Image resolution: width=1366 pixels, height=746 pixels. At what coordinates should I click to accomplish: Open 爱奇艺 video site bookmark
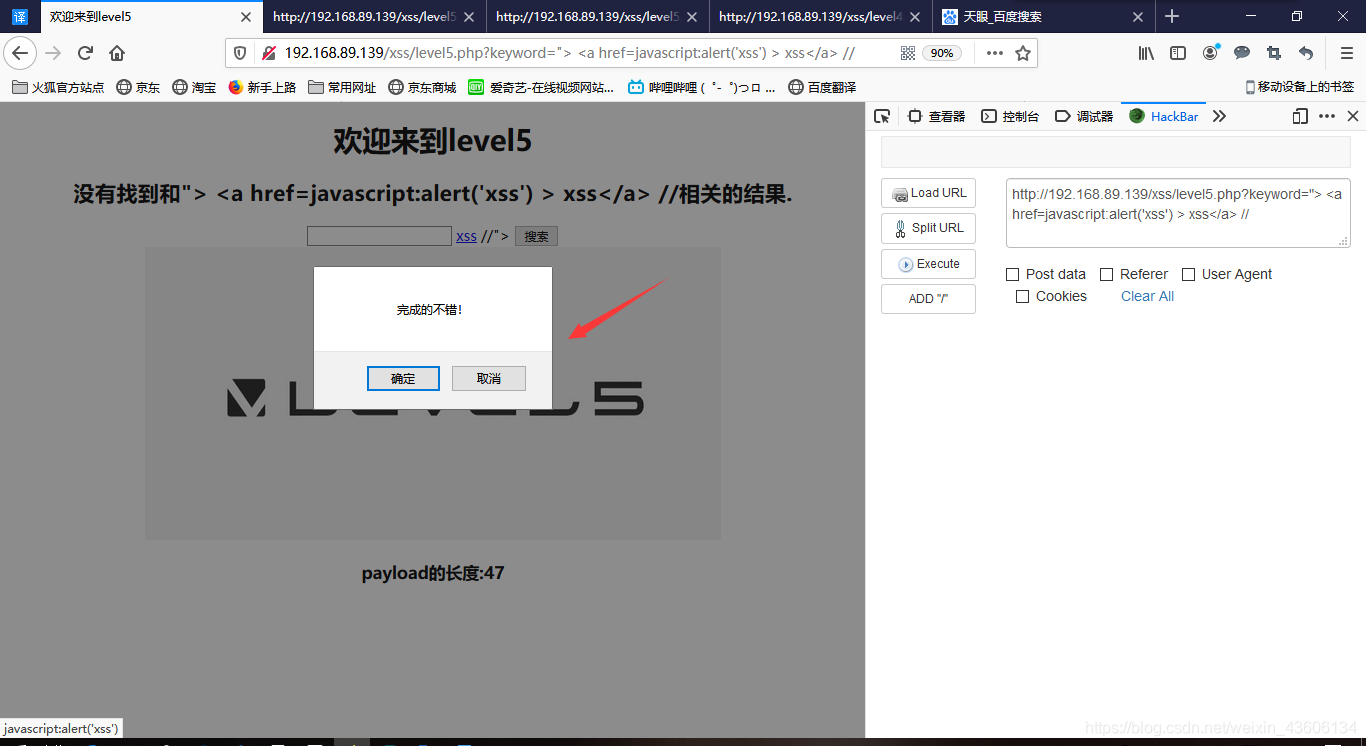pos(541,88)
